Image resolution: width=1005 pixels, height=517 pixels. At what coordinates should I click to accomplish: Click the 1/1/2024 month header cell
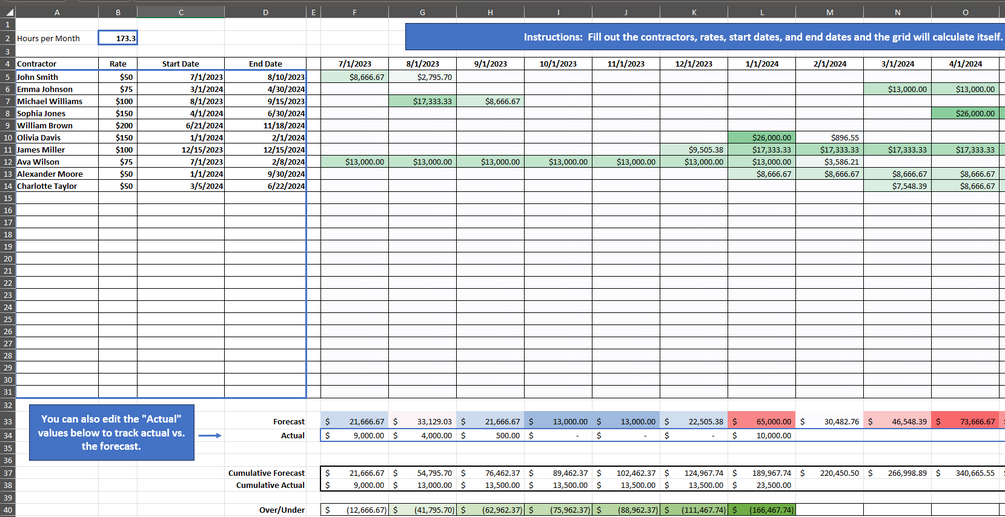[761, 64]
